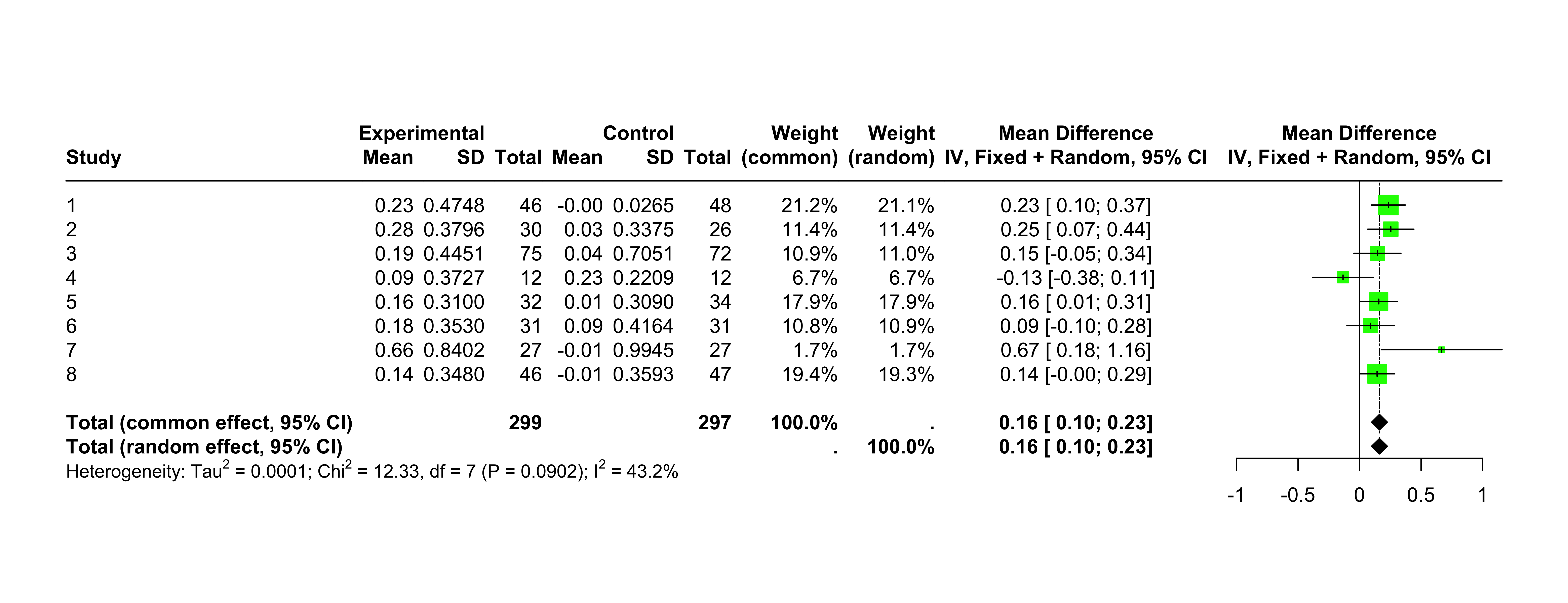
Task: Click the "Weight (common)" column header
Action: (x=789, y=146)
